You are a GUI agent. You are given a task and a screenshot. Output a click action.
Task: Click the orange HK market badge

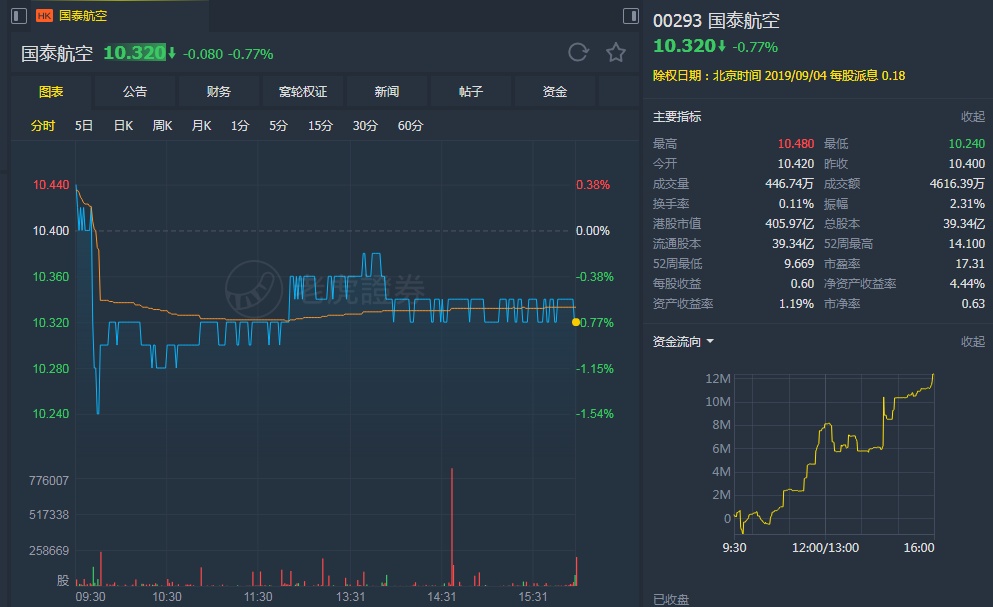coord(45,16)
